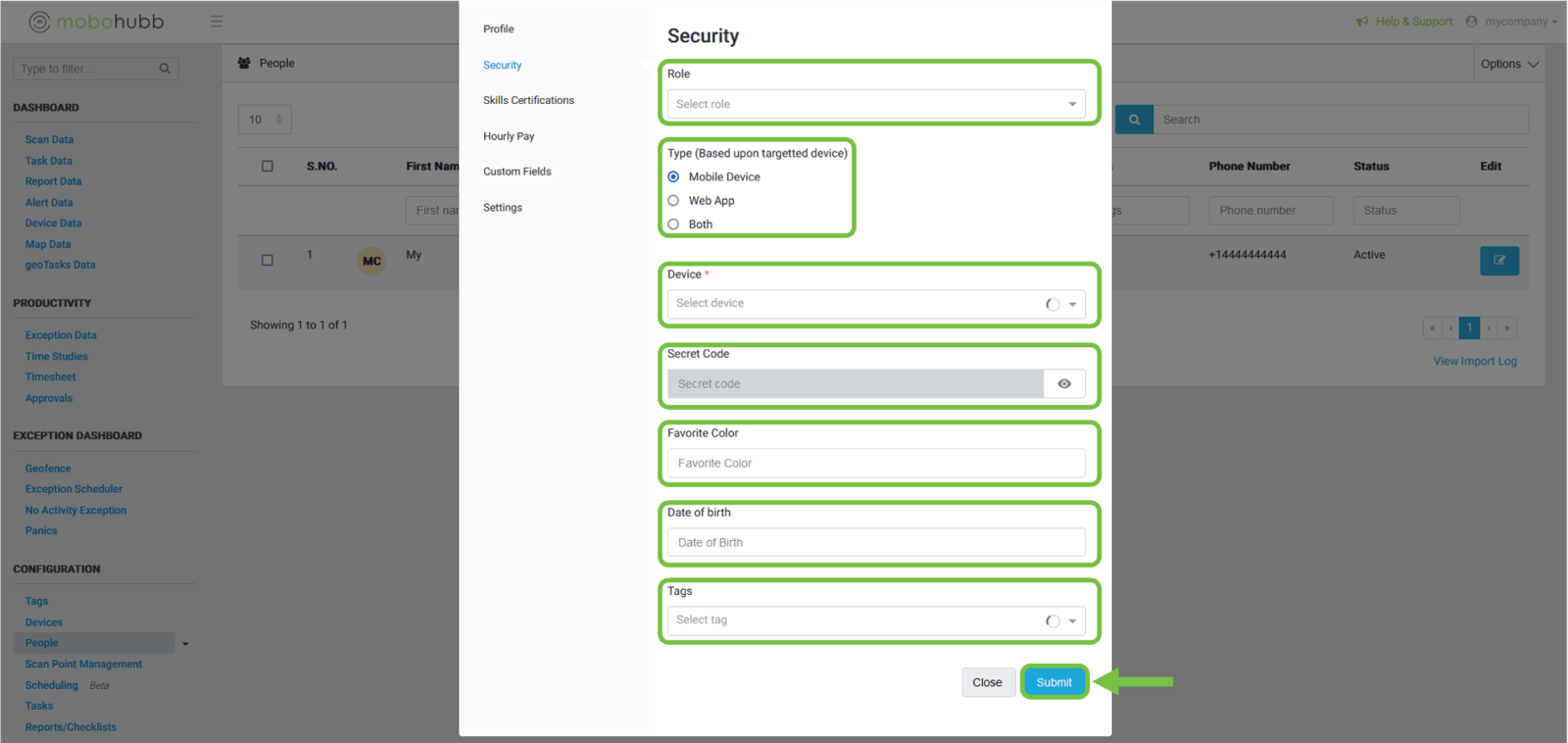Select the Web App radio option

pos(673,201)
